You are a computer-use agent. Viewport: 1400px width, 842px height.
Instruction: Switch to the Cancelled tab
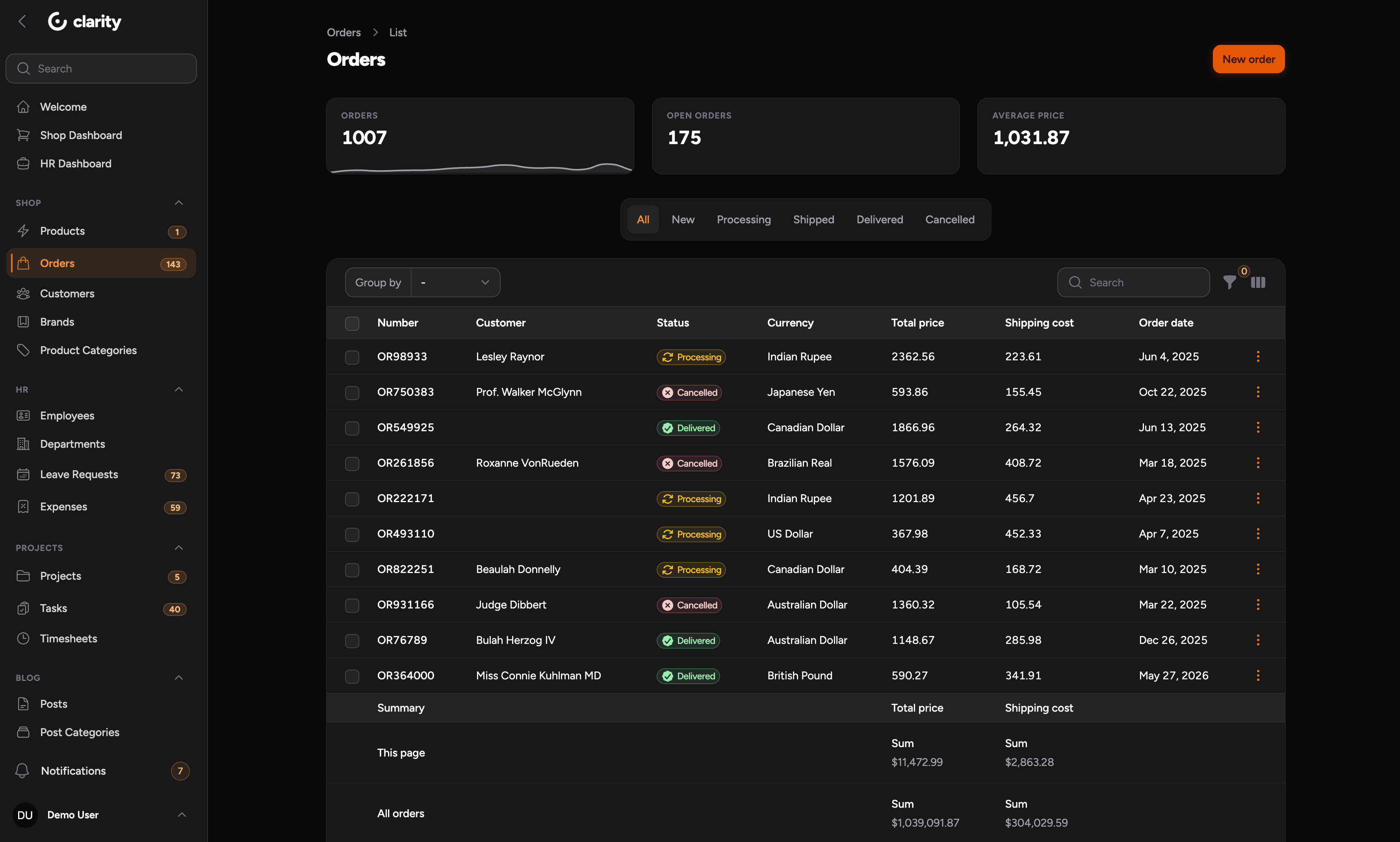coord(949,220)
